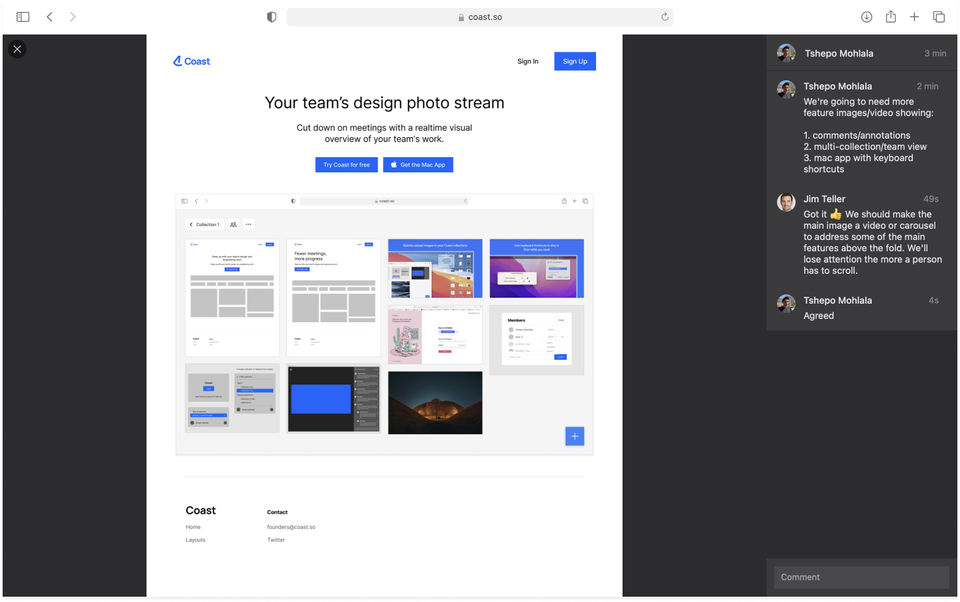The image size is (960, 602).
Task: Click the Your team's design photo stream heading
Action: (x=384, y=103)
